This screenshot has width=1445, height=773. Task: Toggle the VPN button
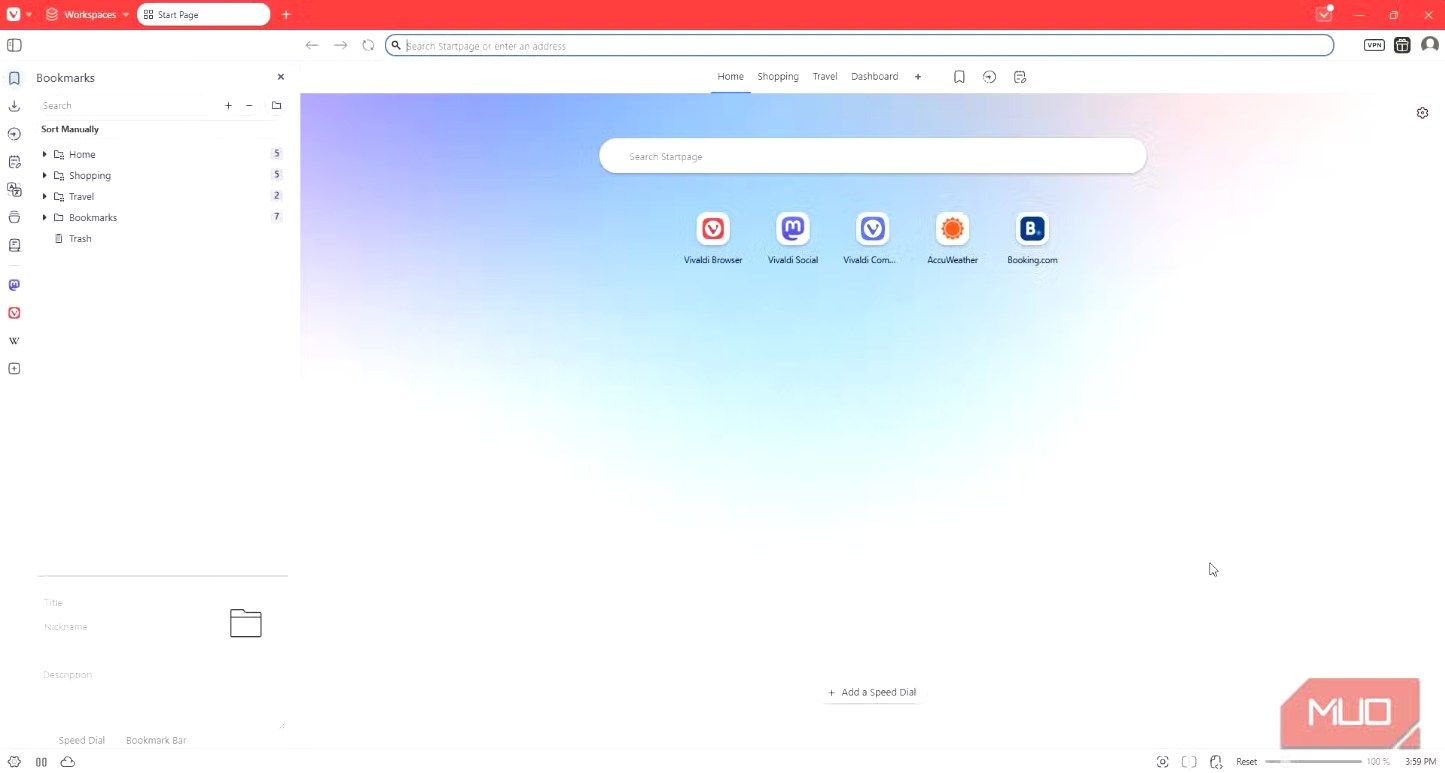(1374, 45)
